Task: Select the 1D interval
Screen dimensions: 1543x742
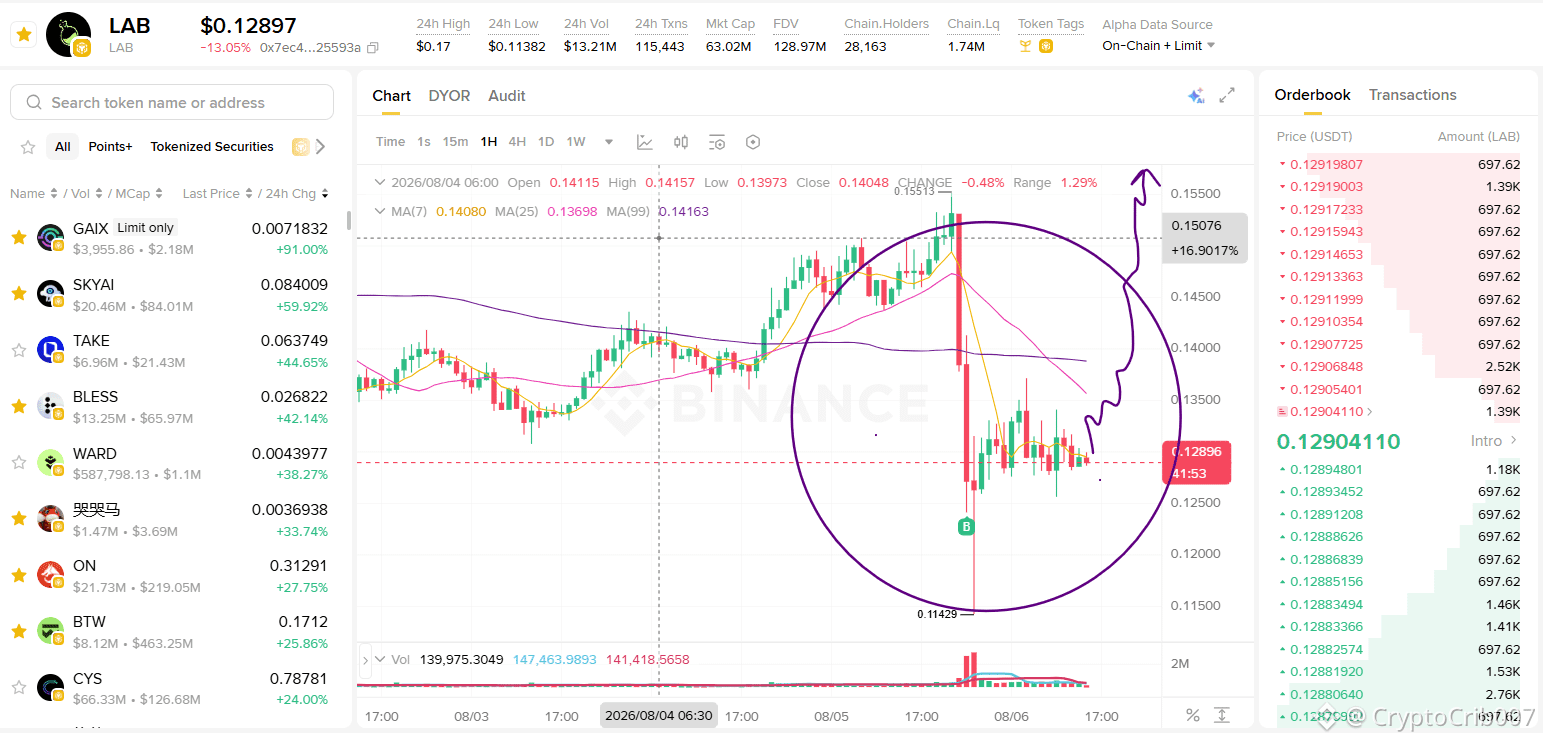Action: pos(546,142)
